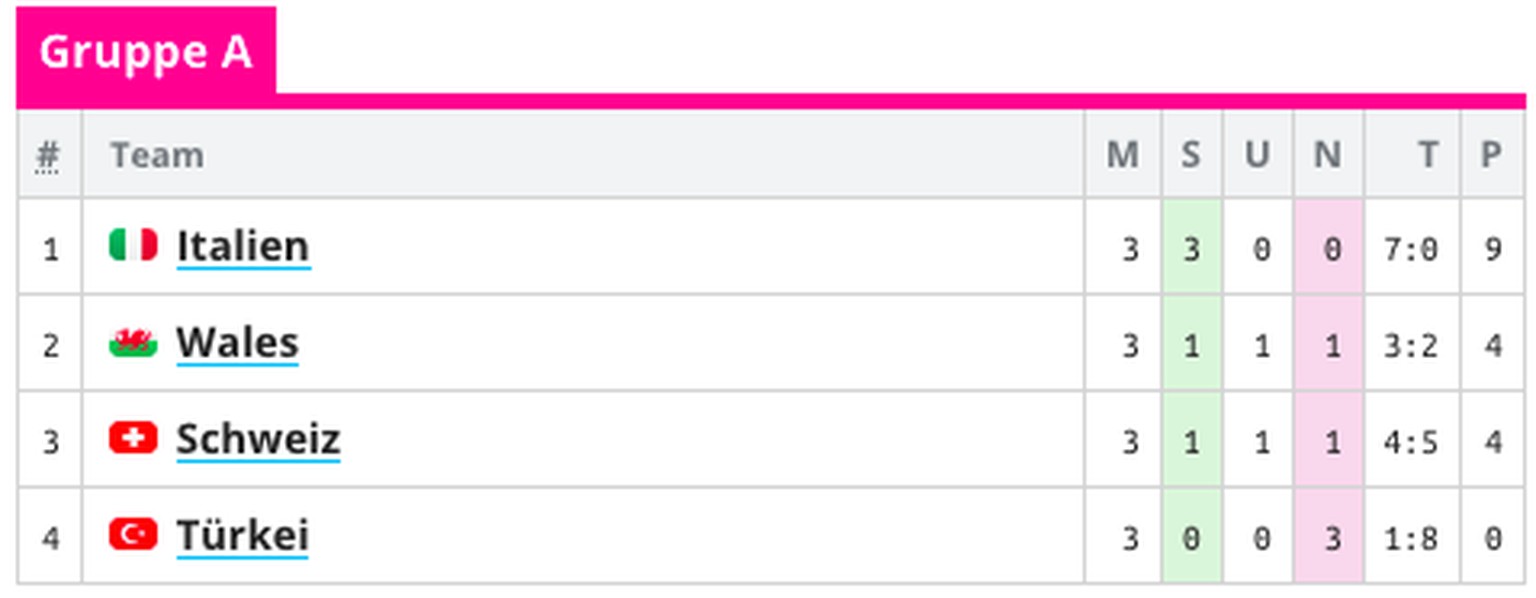The image size is (1536, 598).
Task: Click the Italy flag icon
Action: (x=133, y=245)
